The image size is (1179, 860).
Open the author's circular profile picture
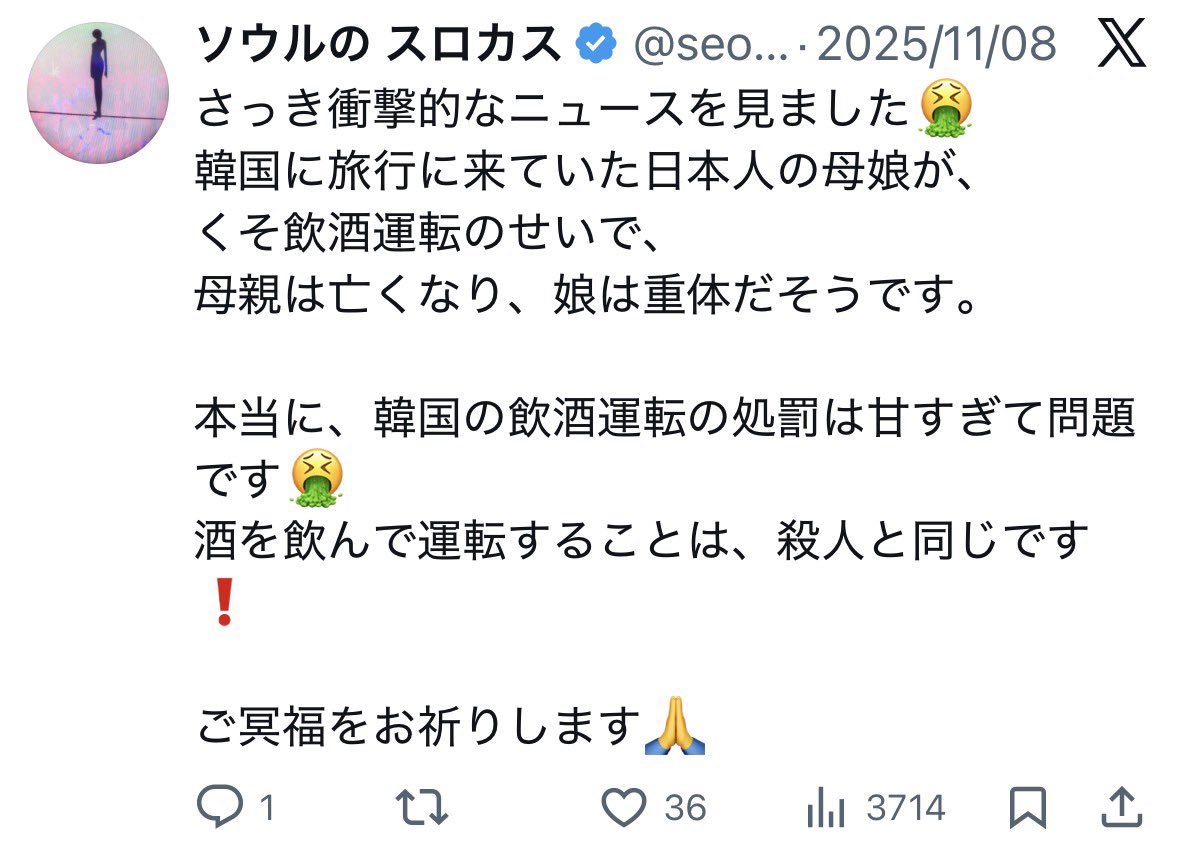pyautogui.click(x=98, y=92)
